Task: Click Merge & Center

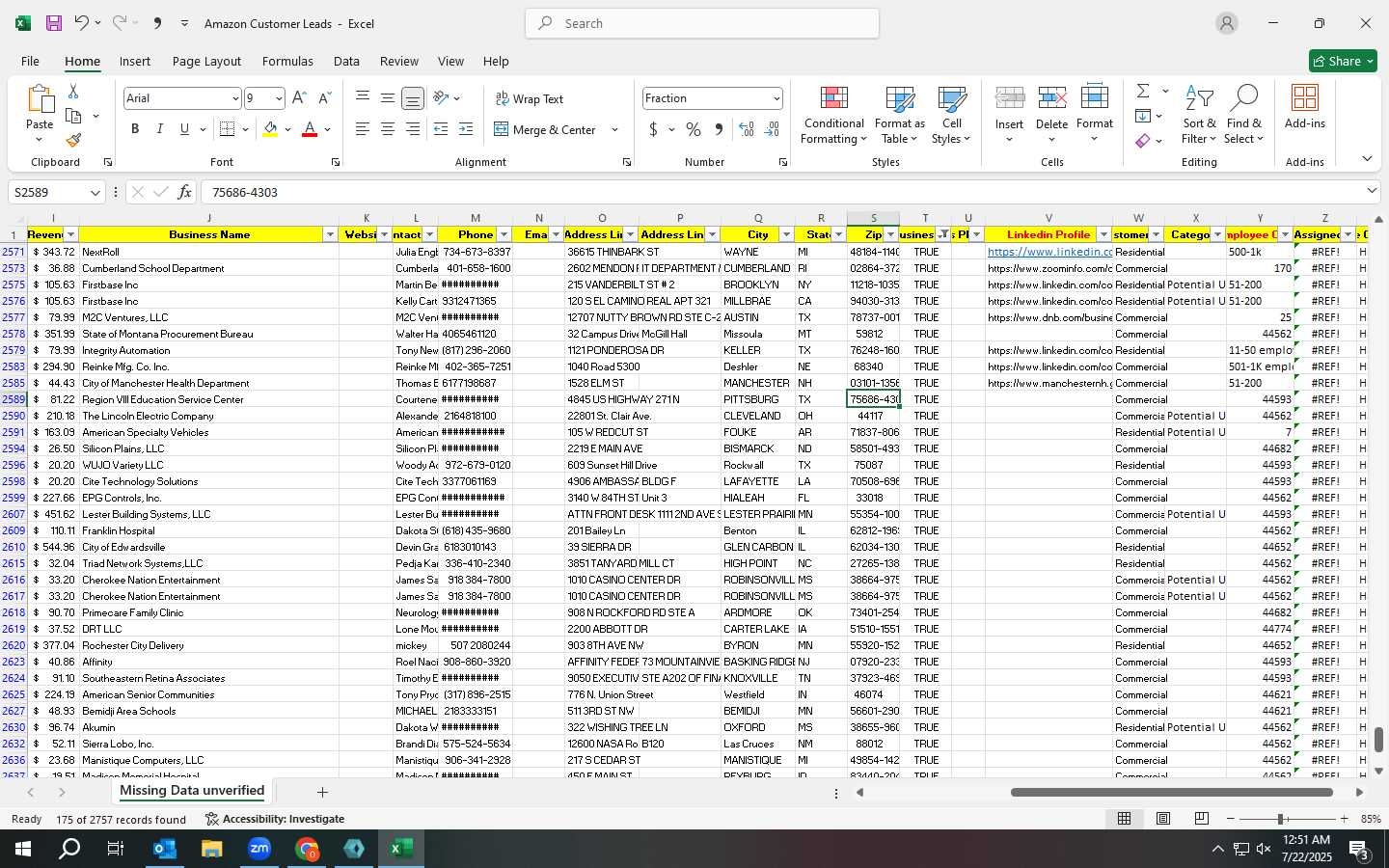Action: tap(545, 129)
